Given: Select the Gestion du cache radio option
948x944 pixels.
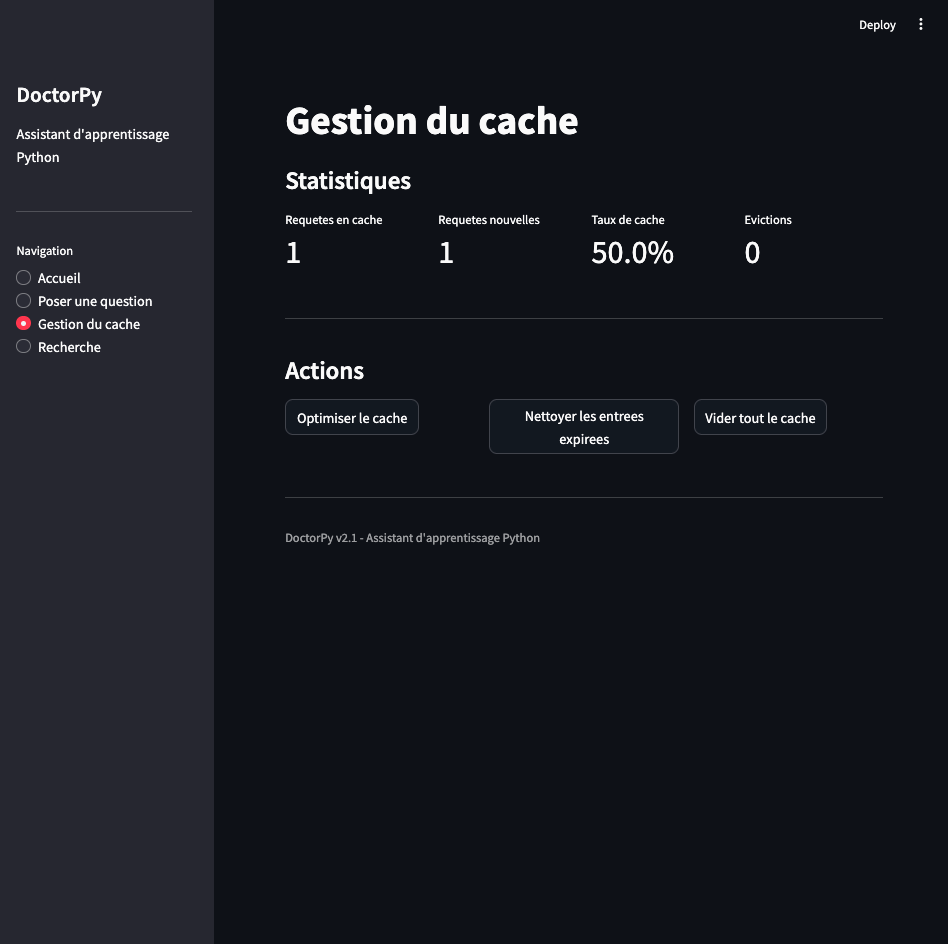Looking at the screenshot, I should [x=78, y=324].
